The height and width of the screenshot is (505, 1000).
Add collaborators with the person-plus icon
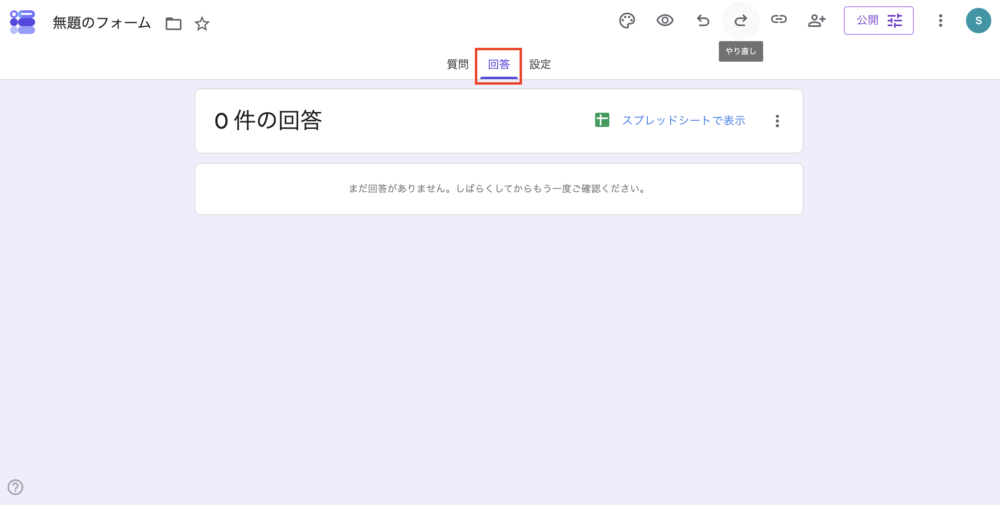tap(816, 20)
